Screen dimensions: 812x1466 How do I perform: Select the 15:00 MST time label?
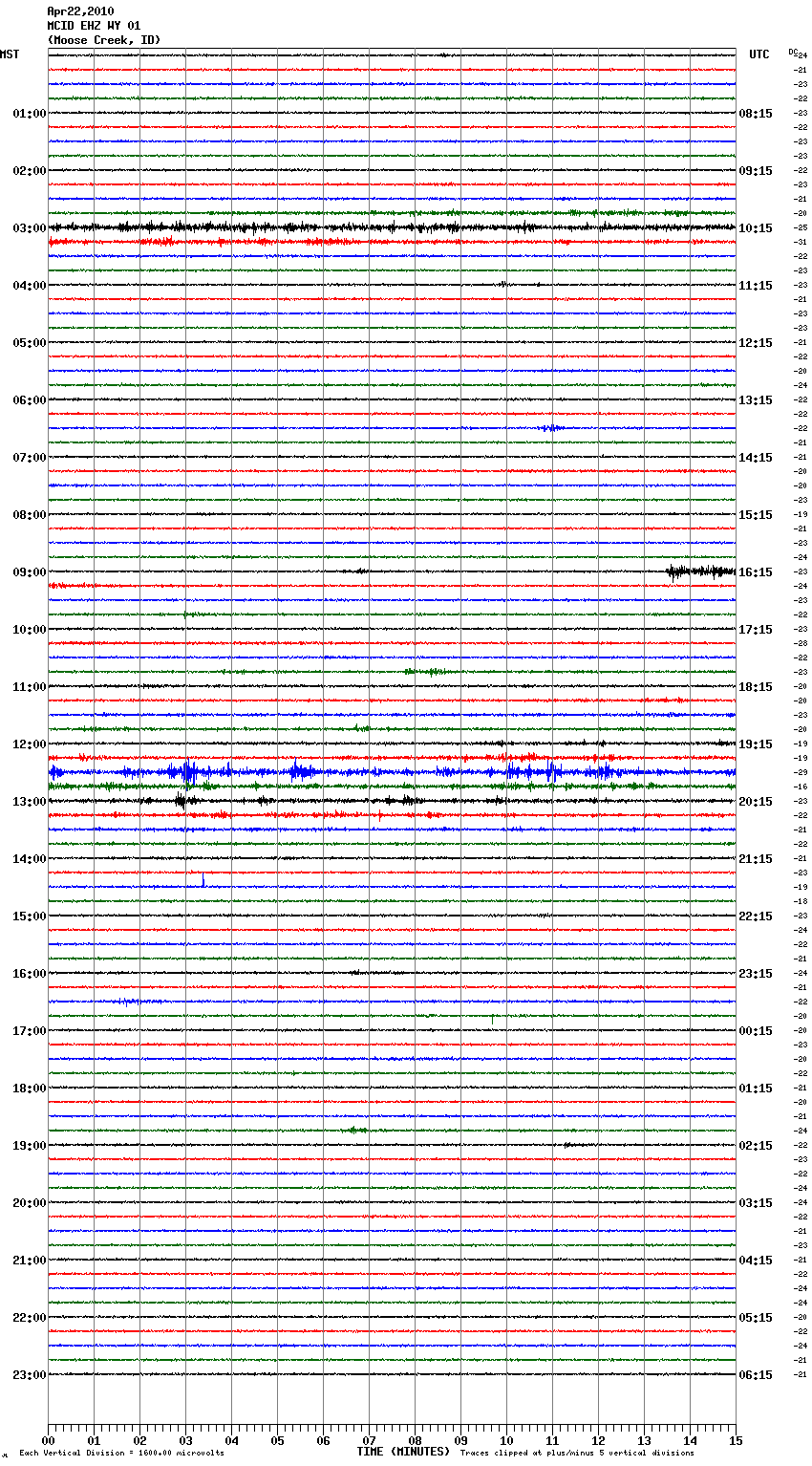[29, 916]
